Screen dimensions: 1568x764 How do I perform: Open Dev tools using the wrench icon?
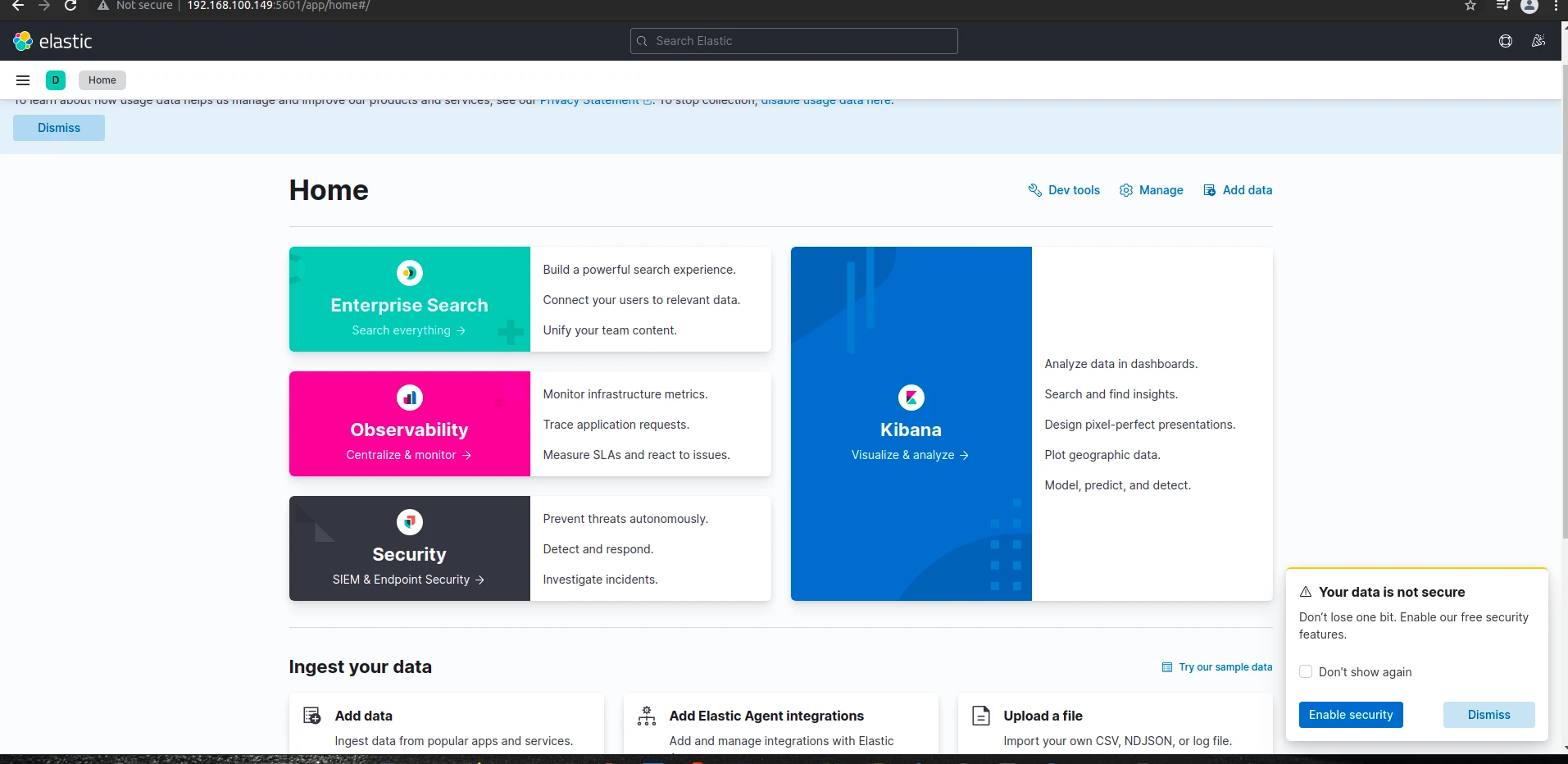(x=1035, y=189)
